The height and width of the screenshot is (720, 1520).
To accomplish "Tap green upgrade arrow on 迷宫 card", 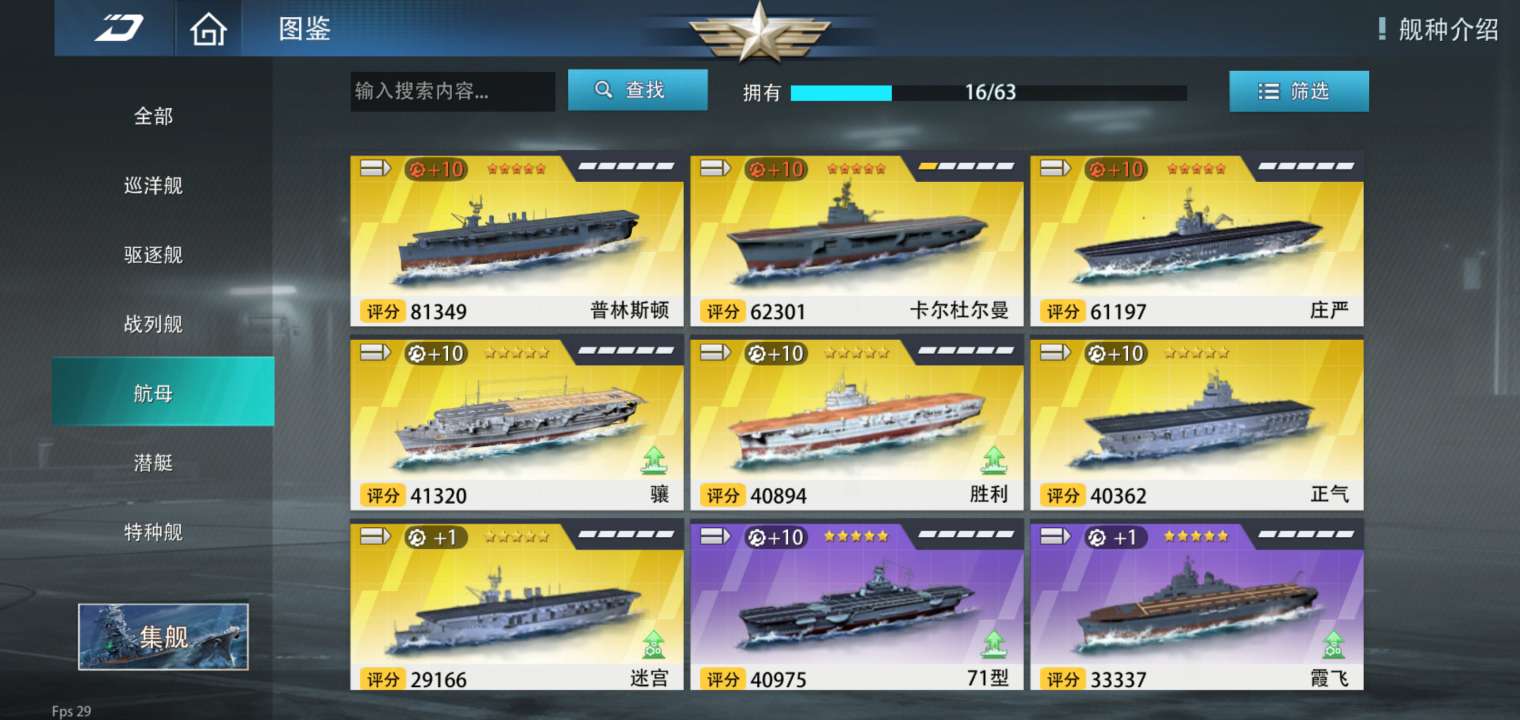I will 653,643.
